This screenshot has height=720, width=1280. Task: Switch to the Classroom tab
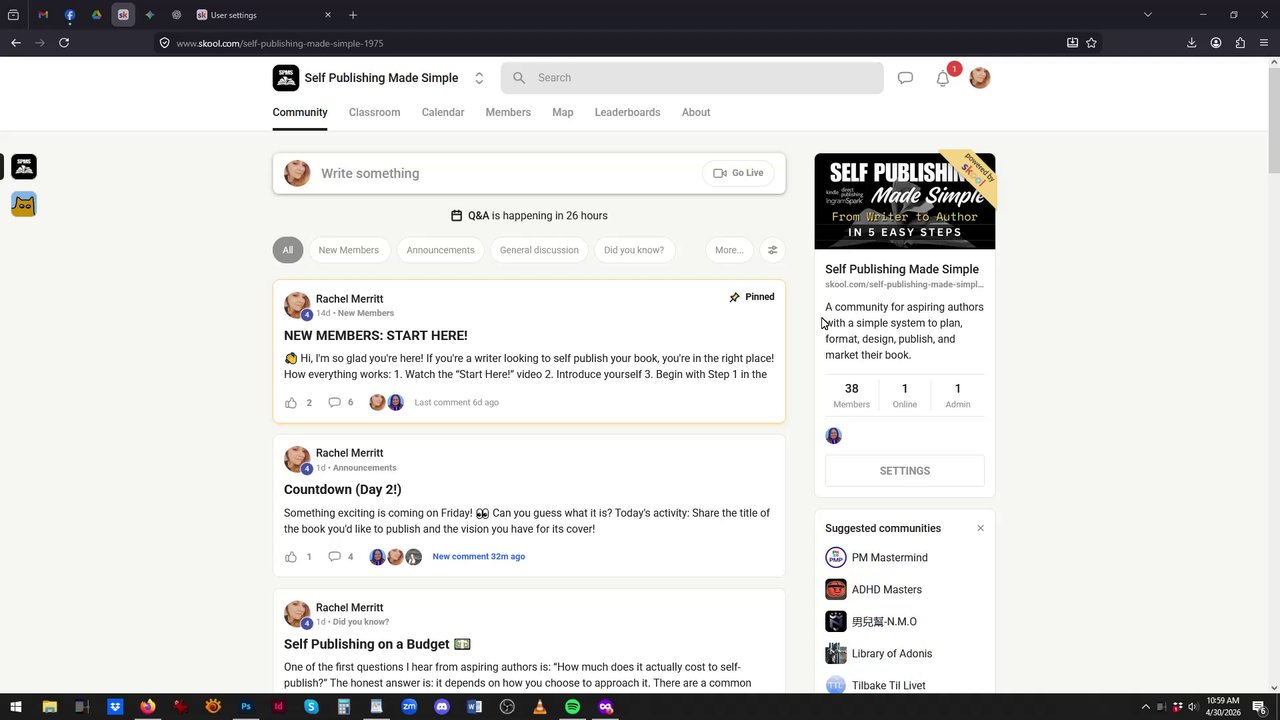(374, 112)
